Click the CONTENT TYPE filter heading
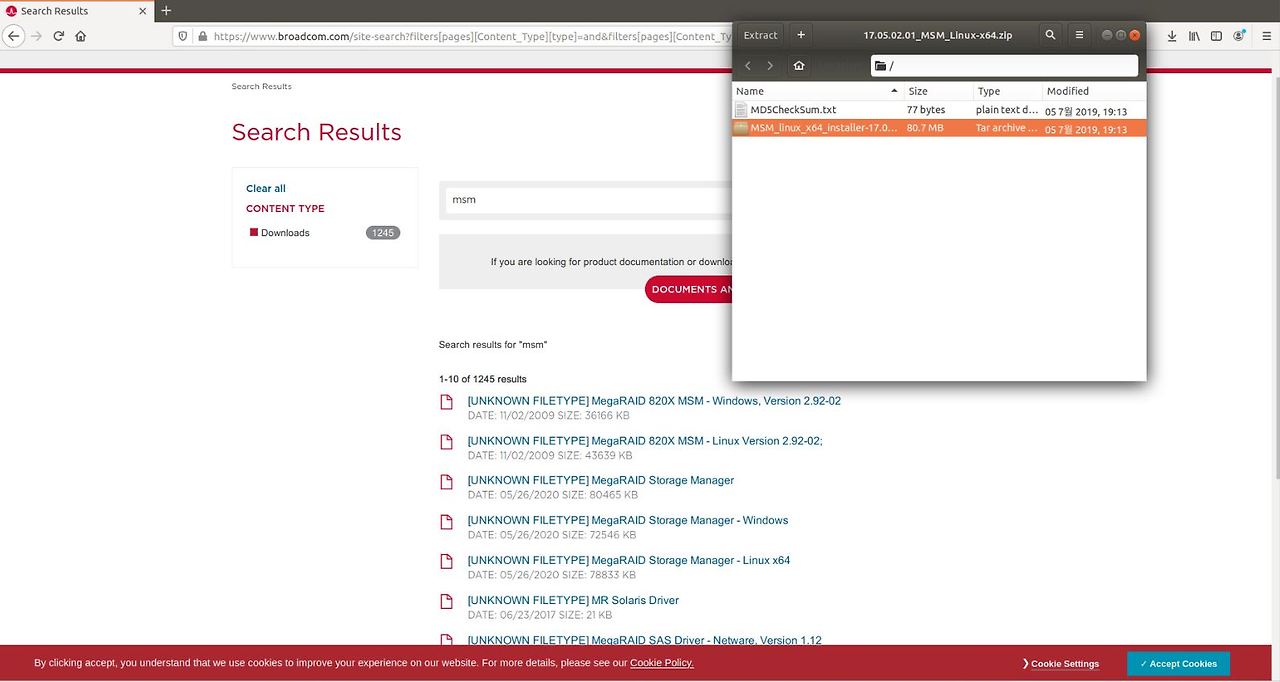1280x682 pixels. [285, 209]
